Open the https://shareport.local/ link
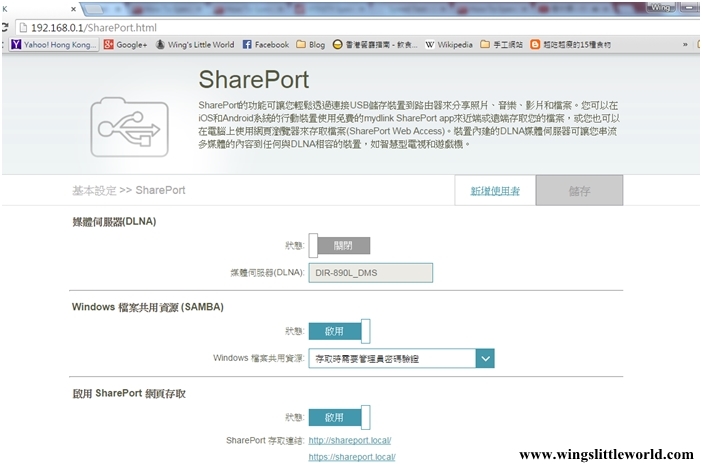702x469 pixels. pos(352,457)
